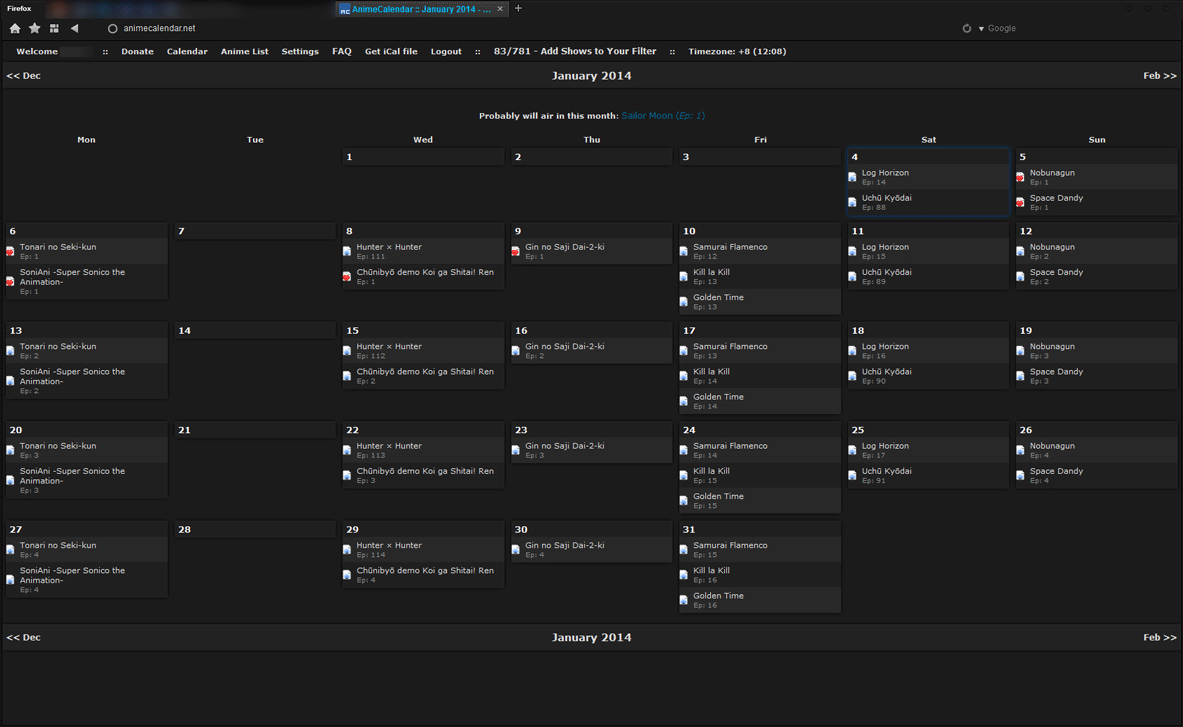
Task: Click icon beside Uchū Kyōdai Ep 89
Action: (x=853, y=277)
